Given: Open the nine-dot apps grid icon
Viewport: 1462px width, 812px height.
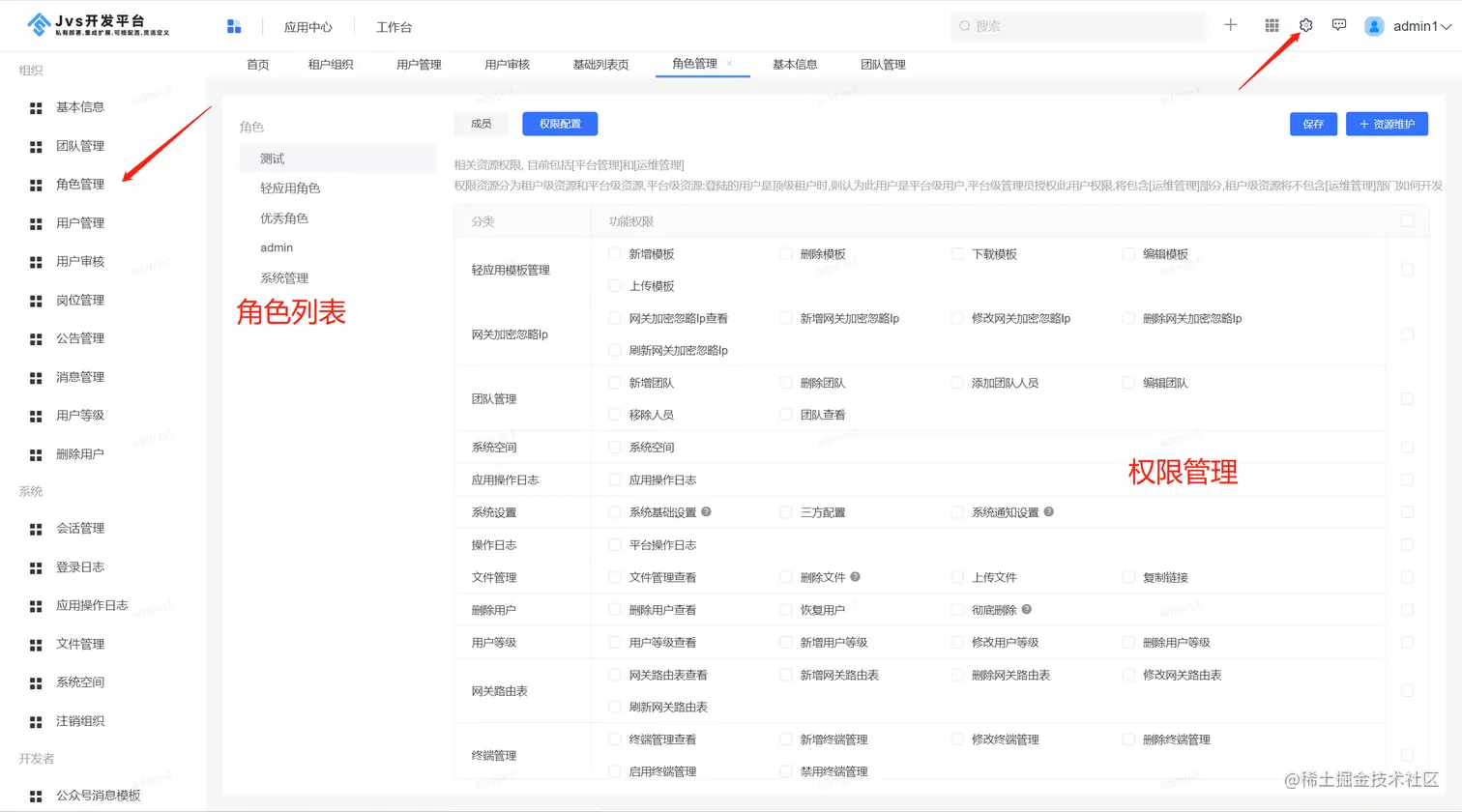Looking at the screenshot, I should [x=1272, y=26].
